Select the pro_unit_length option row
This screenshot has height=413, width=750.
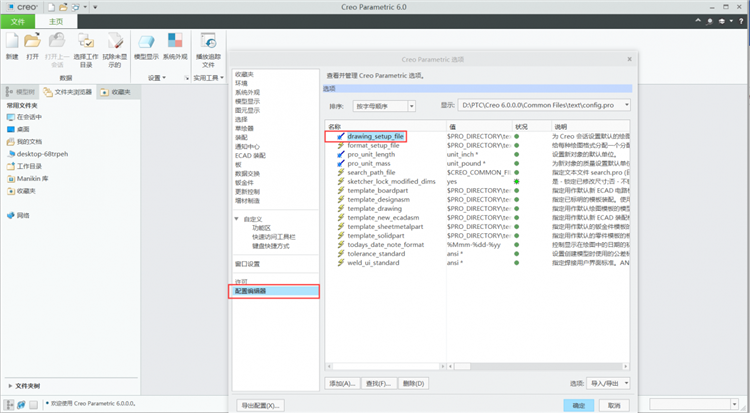point(371,155)
